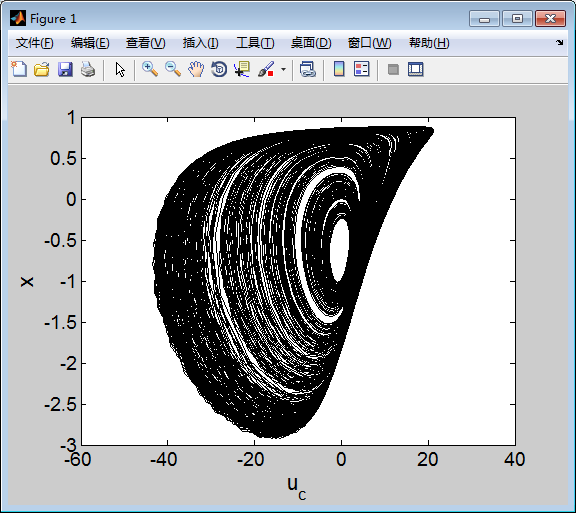
Task: Expand the Brush color dropdown arrow
Action: point(283,69)
